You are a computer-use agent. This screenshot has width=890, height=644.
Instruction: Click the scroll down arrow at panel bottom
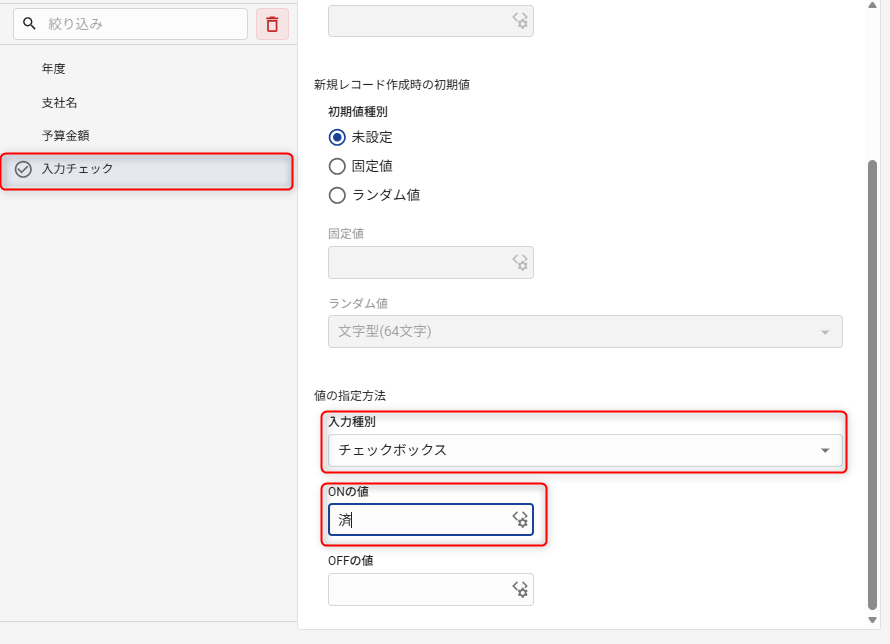click(x=872, y=620)
